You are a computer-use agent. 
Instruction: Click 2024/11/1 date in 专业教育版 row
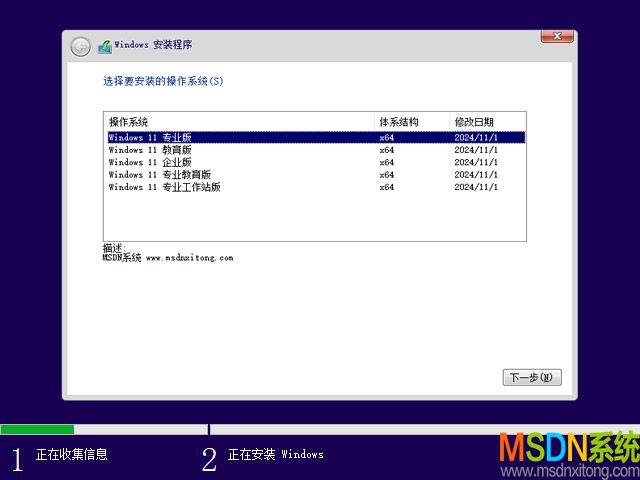(476, 175)
